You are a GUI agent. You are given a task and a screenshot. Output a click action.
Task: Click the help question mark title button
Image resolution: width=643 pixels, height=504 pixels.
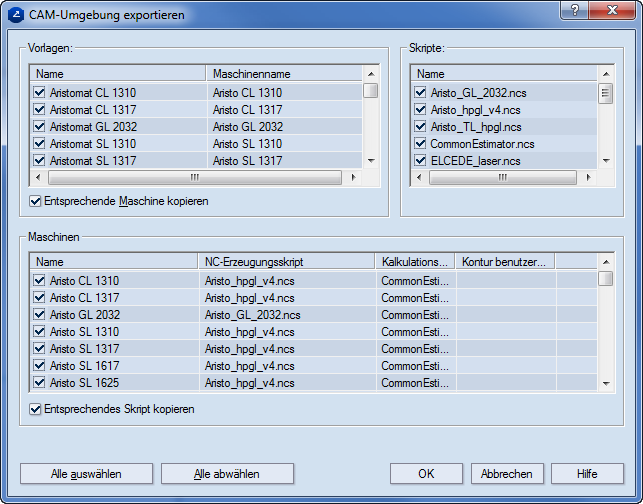575,10
